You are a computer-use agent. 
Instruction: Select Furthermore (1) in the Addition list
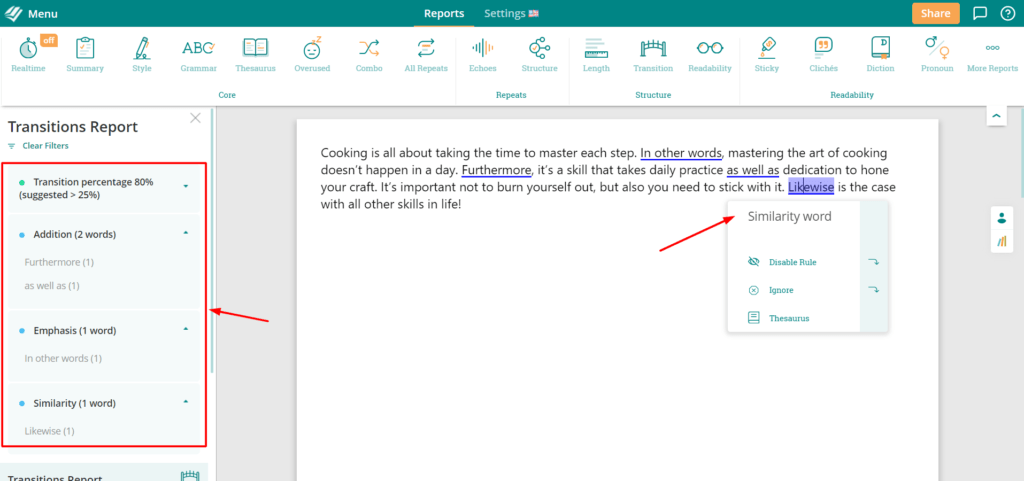(59, 263)
